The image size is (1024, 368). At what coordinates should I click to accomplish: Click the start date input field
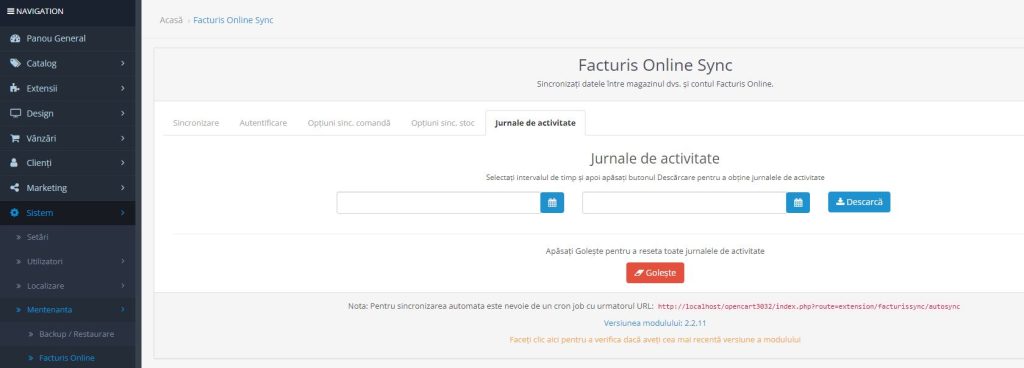(x=438, y=203)
